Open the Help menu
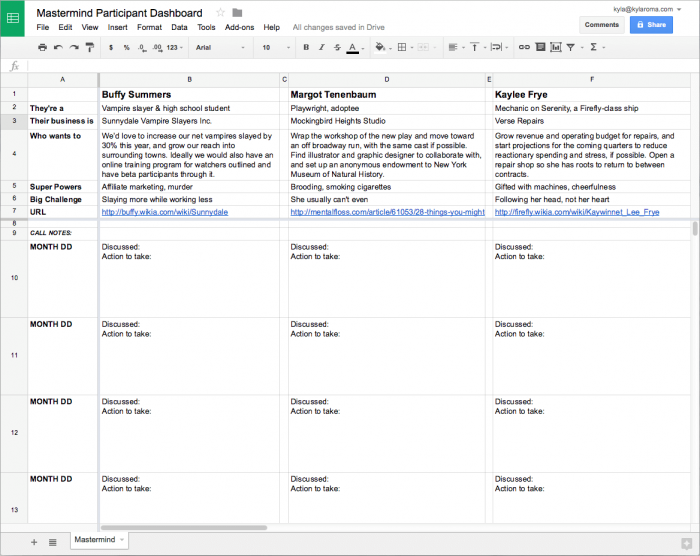 point(271,27)
